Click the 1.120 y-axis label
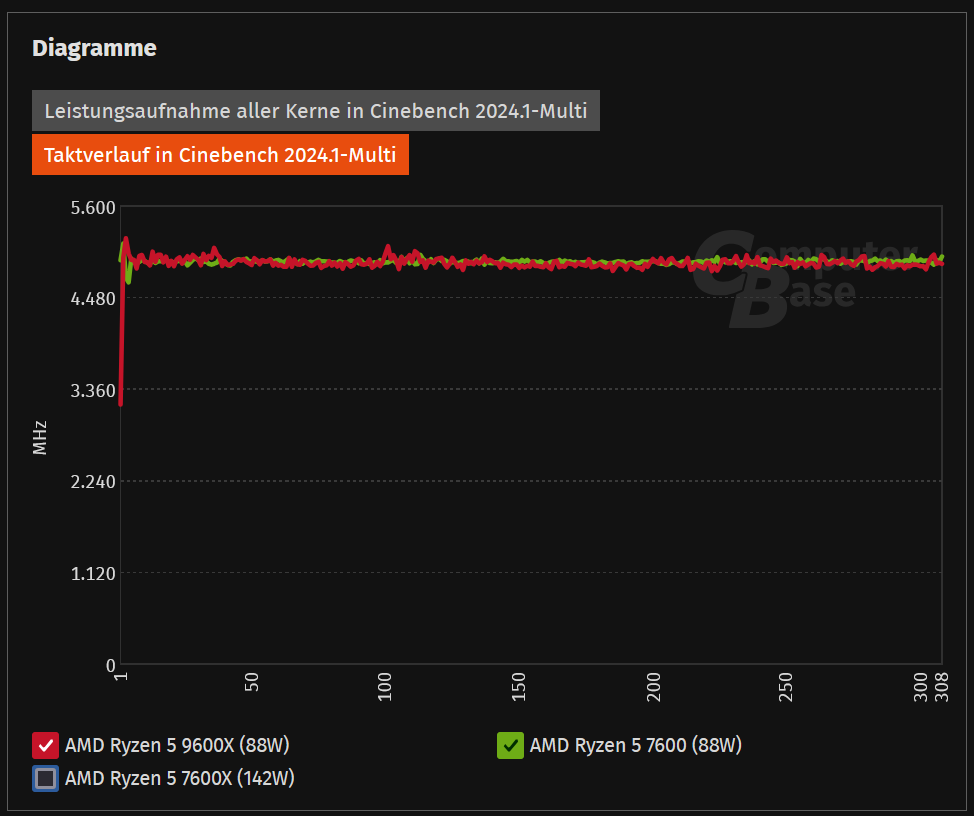 pyautogui.click(x=93, y=574)
